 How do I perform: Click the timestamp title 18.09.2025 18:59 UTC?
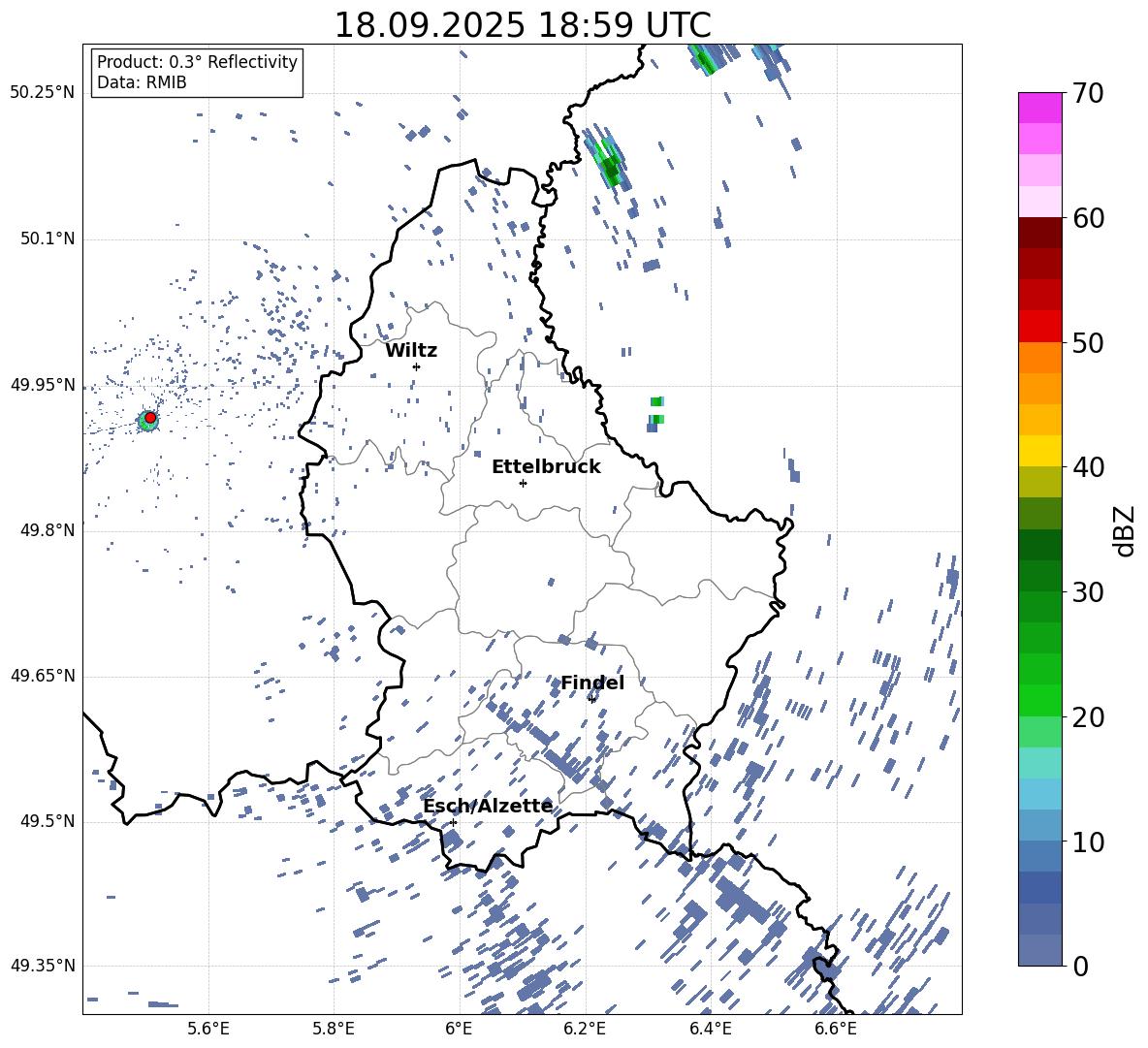(522, 25)
